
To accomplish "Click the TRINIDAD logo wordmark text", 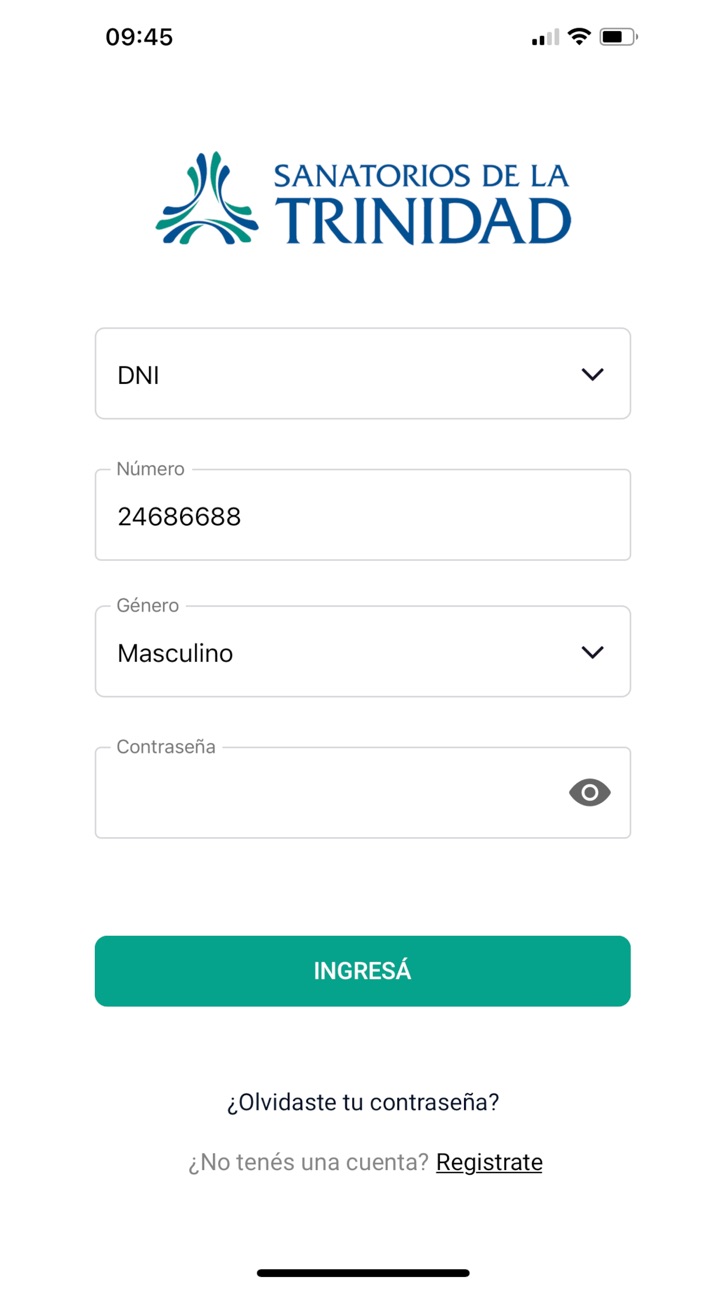I will click(x=423, y=221).
